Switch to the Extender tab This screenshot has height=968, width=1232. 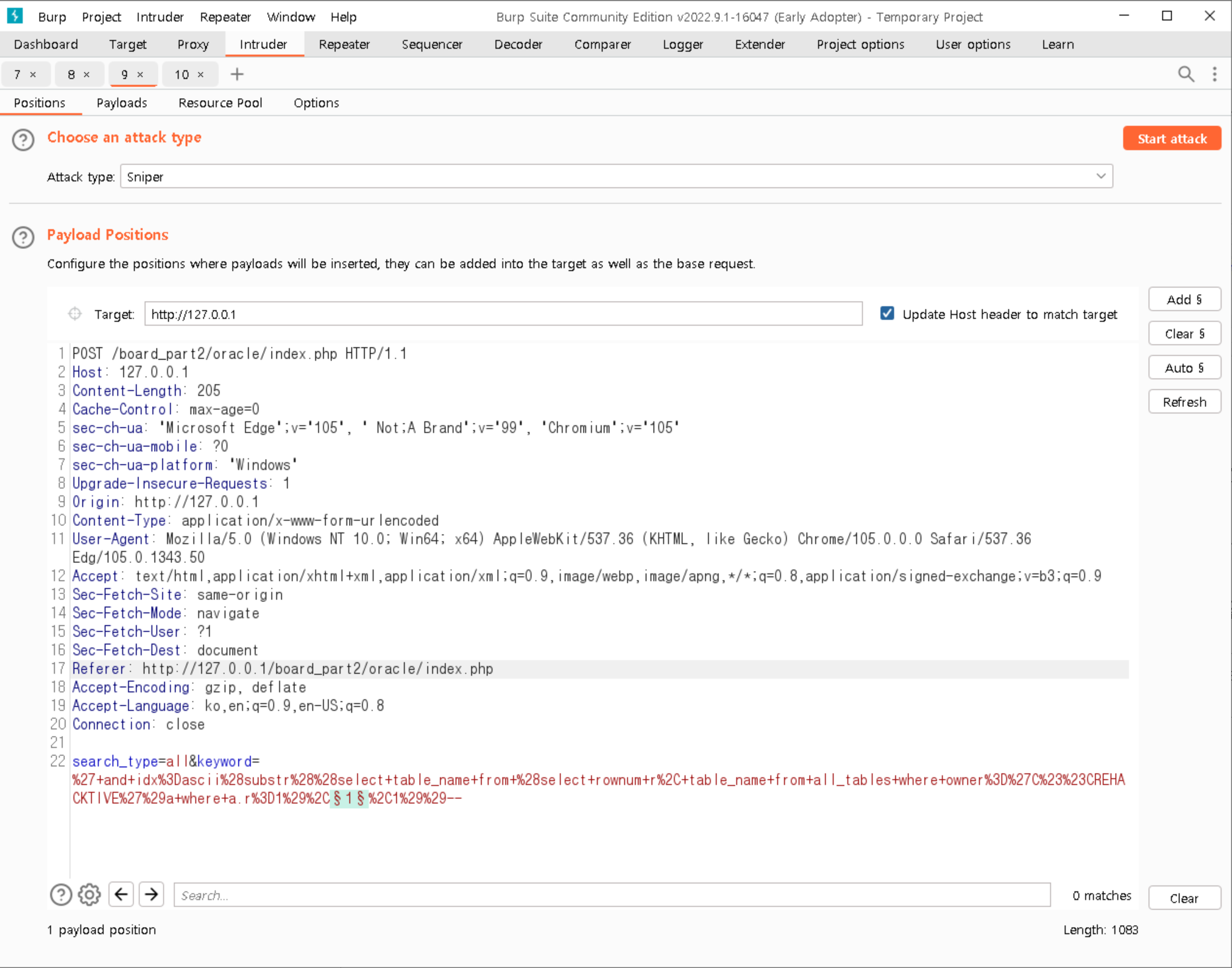(760, 44)
